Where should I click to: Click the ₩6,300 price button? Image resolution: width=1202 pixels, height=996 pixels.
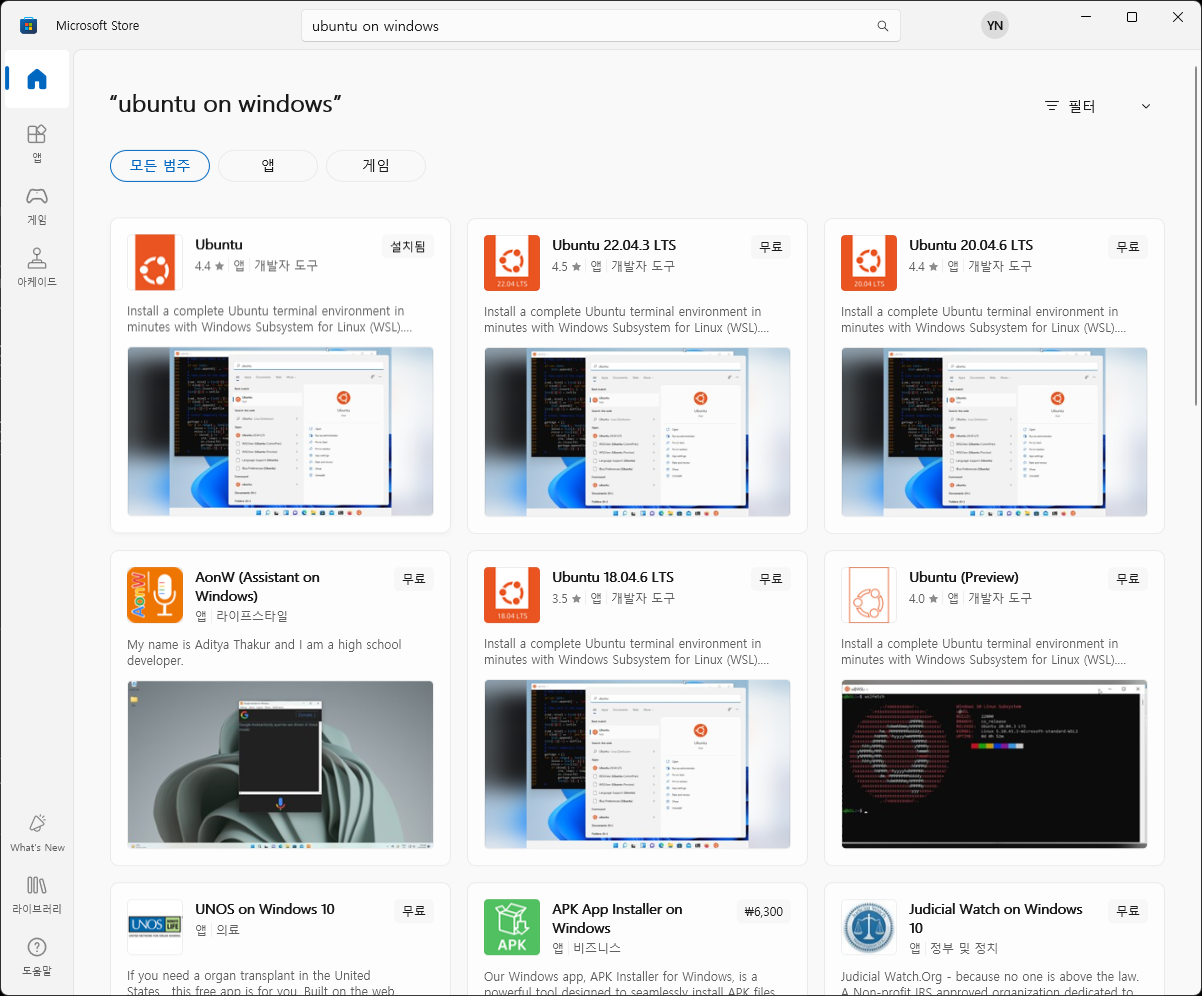pyautogui.click(x=764, y=911)
